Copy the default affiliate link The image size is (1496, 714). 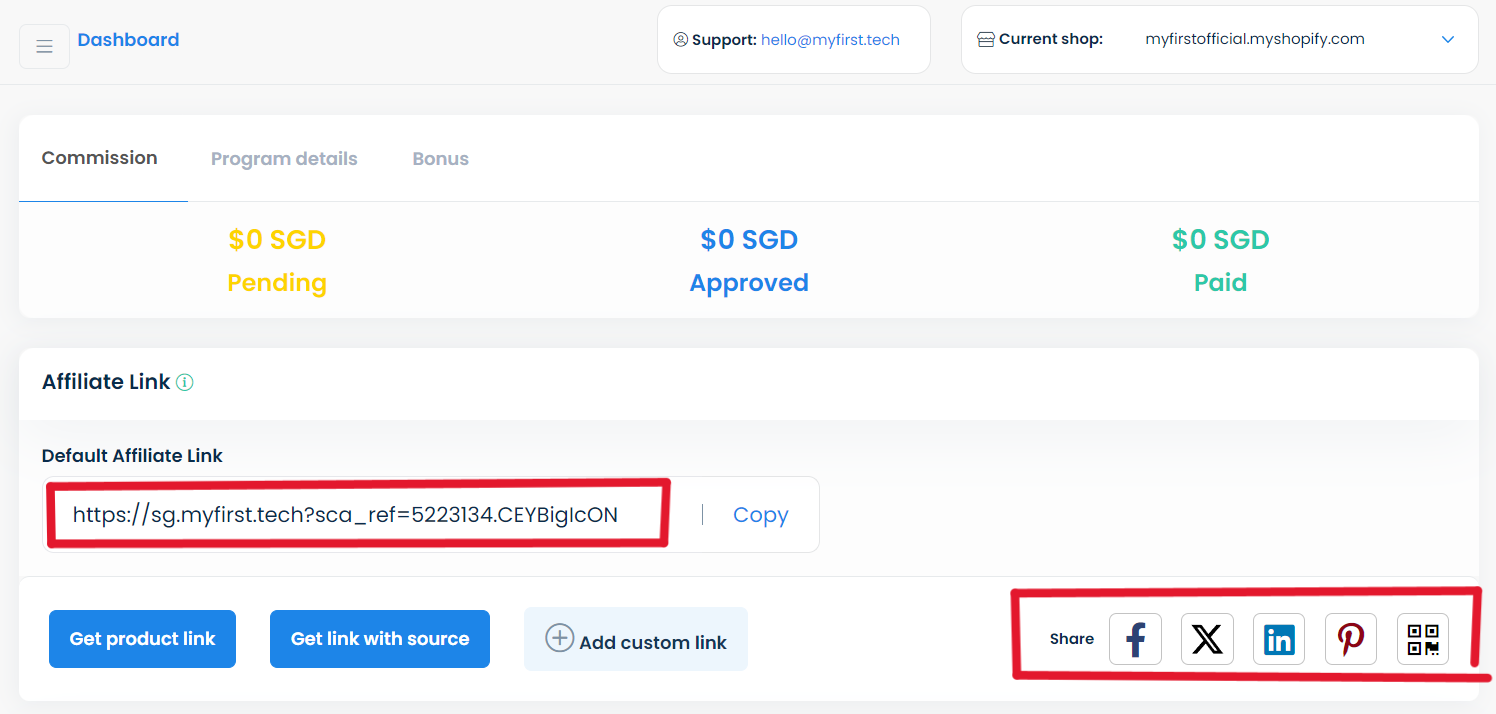click(x=761, y=515)
